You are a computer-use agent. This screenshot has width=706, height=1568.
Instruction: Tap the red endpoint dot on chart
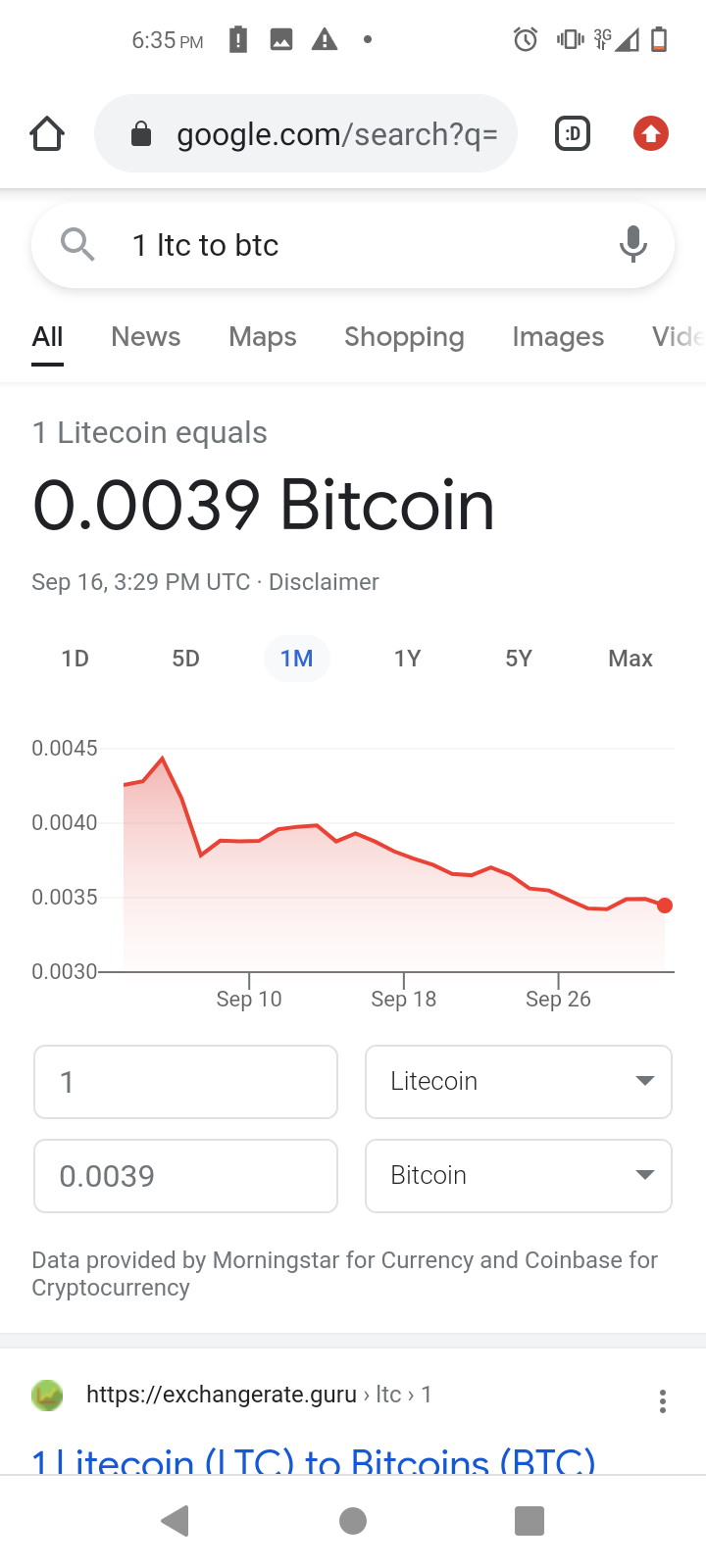click(665, 906)
